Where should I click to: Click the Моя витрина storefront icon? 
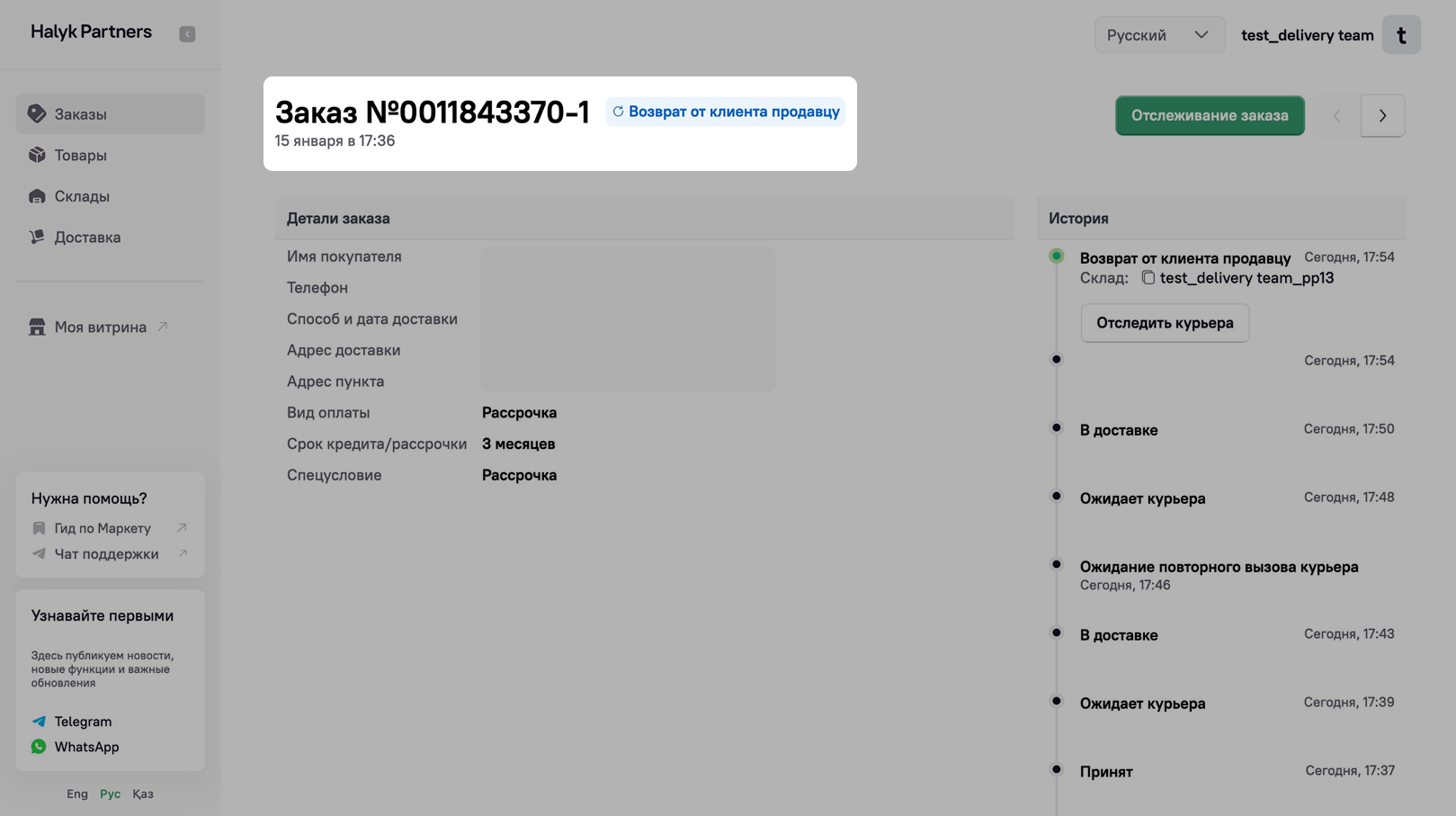[37, 327]
